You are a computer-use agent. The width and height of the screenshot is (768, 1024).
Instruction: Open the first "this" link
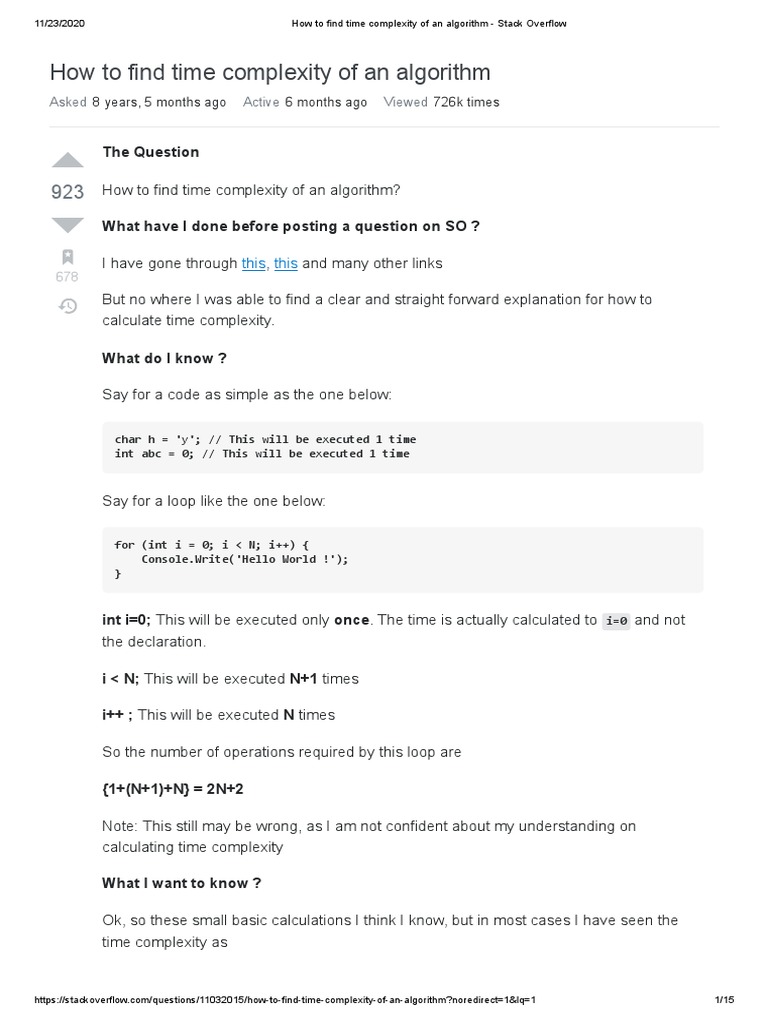coord(254,263)
